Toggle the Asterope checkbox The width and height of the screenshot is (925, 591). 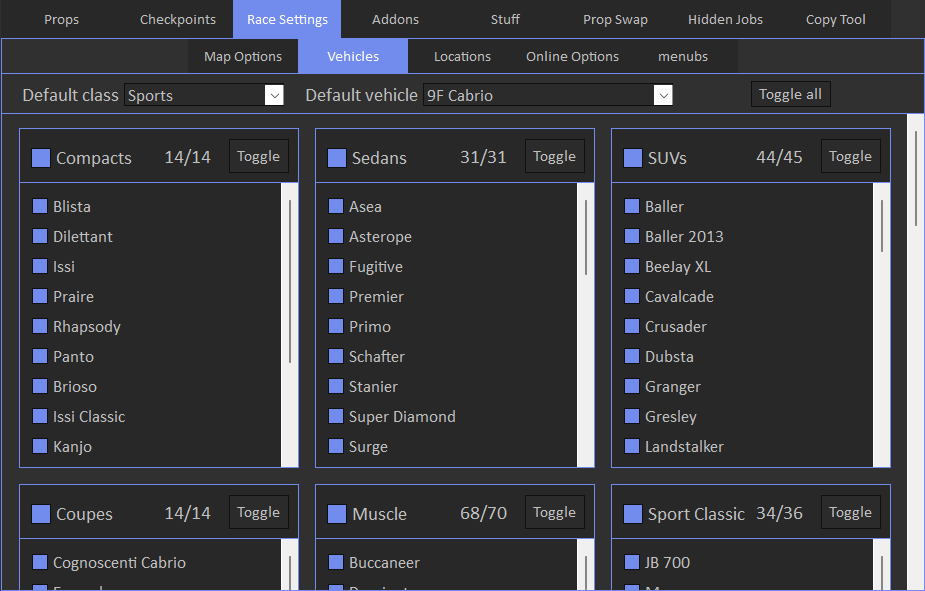coord(336,236)
